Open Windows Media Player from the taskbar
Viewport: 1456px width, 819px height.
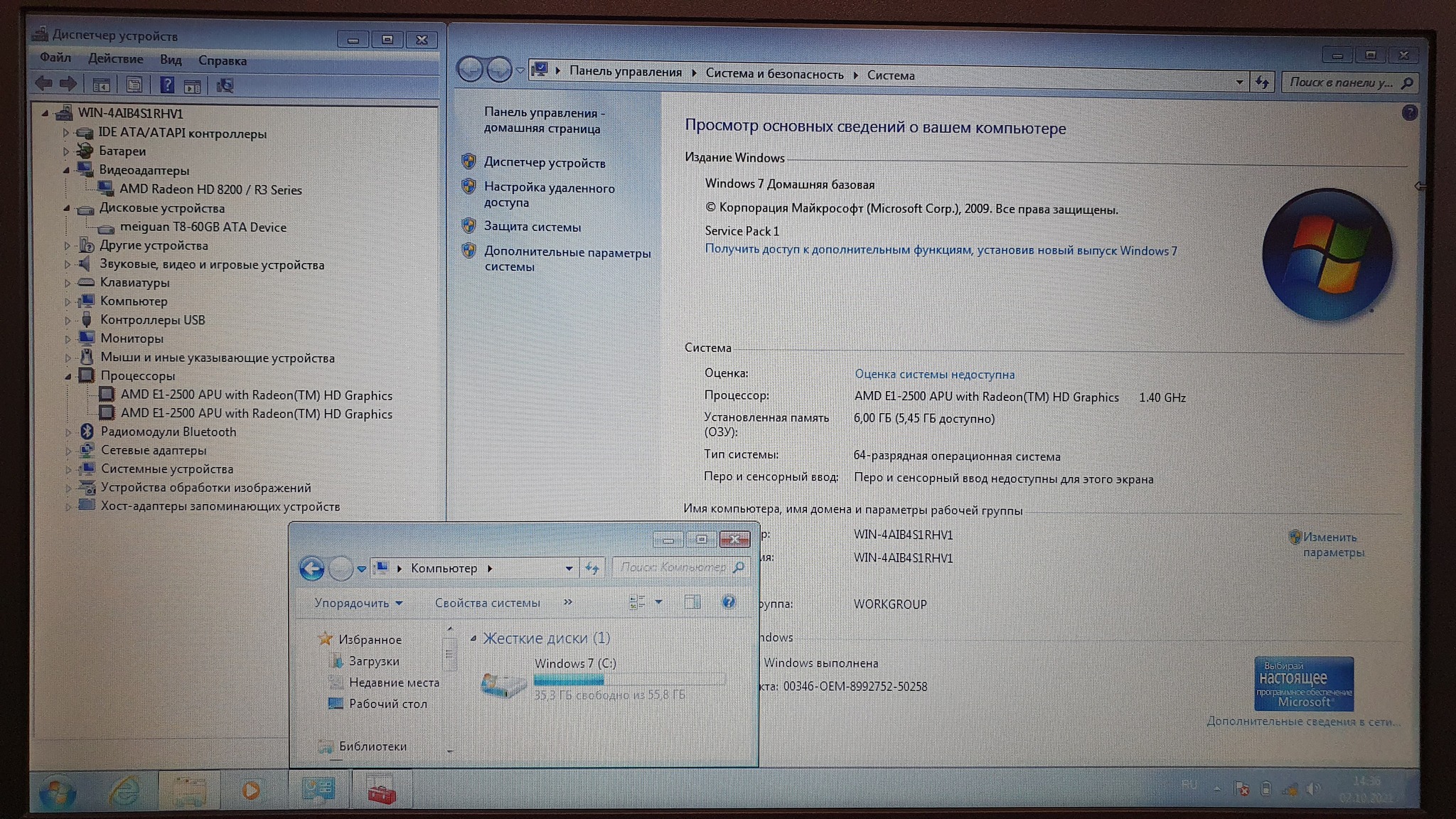coord(250,790)
